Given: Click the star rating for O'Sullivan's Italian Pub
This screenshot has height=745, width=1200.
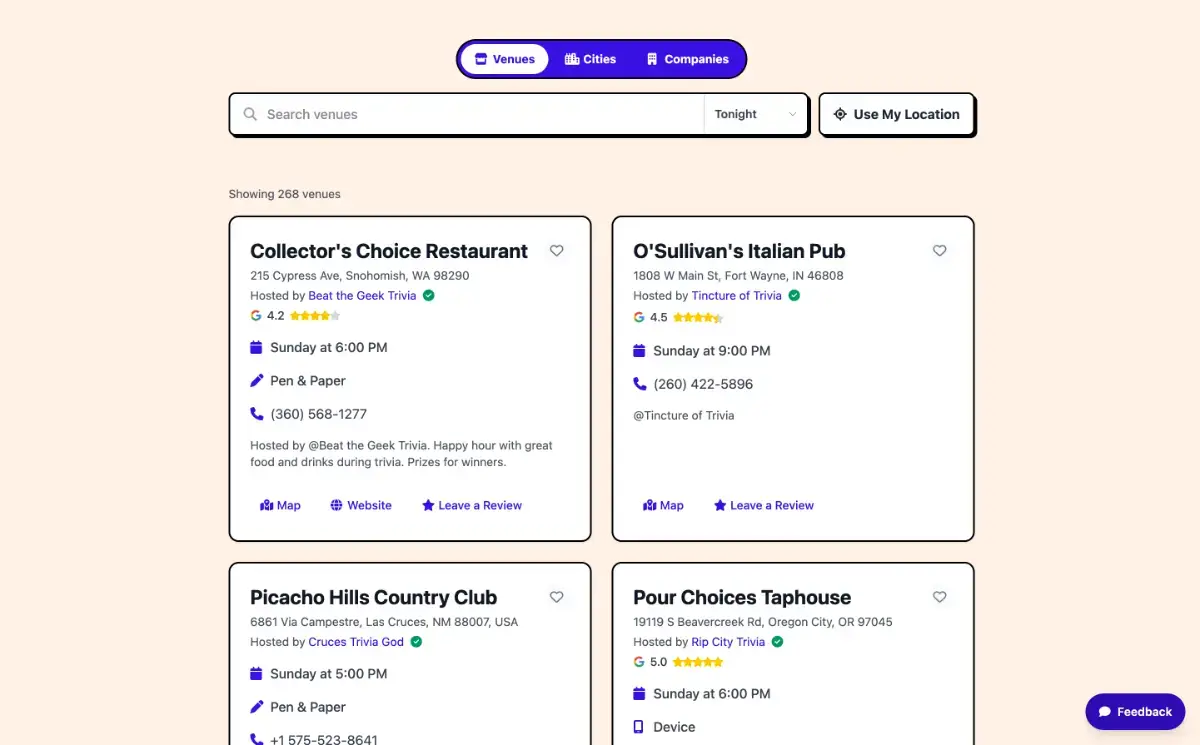Looking at the screenshot, I should click(698, 318).
